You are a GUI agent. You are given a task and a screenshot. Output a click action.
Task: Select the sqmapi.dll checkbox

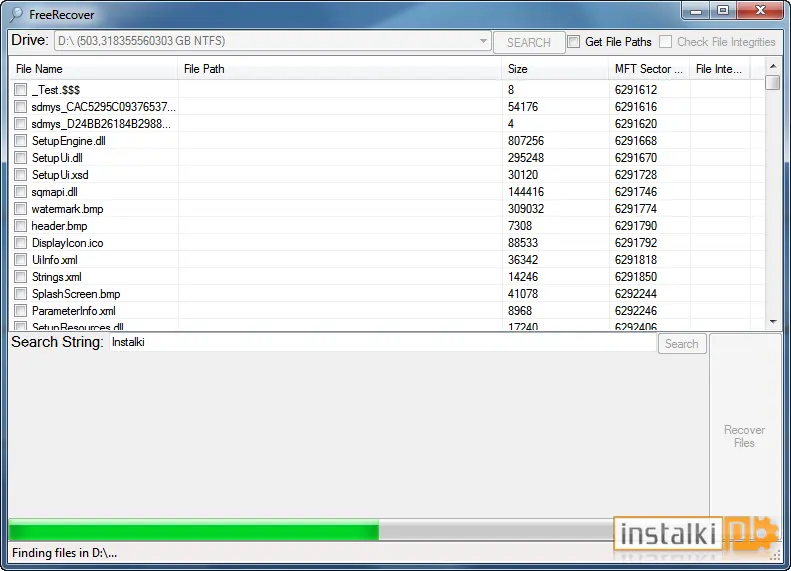(20, 192)
